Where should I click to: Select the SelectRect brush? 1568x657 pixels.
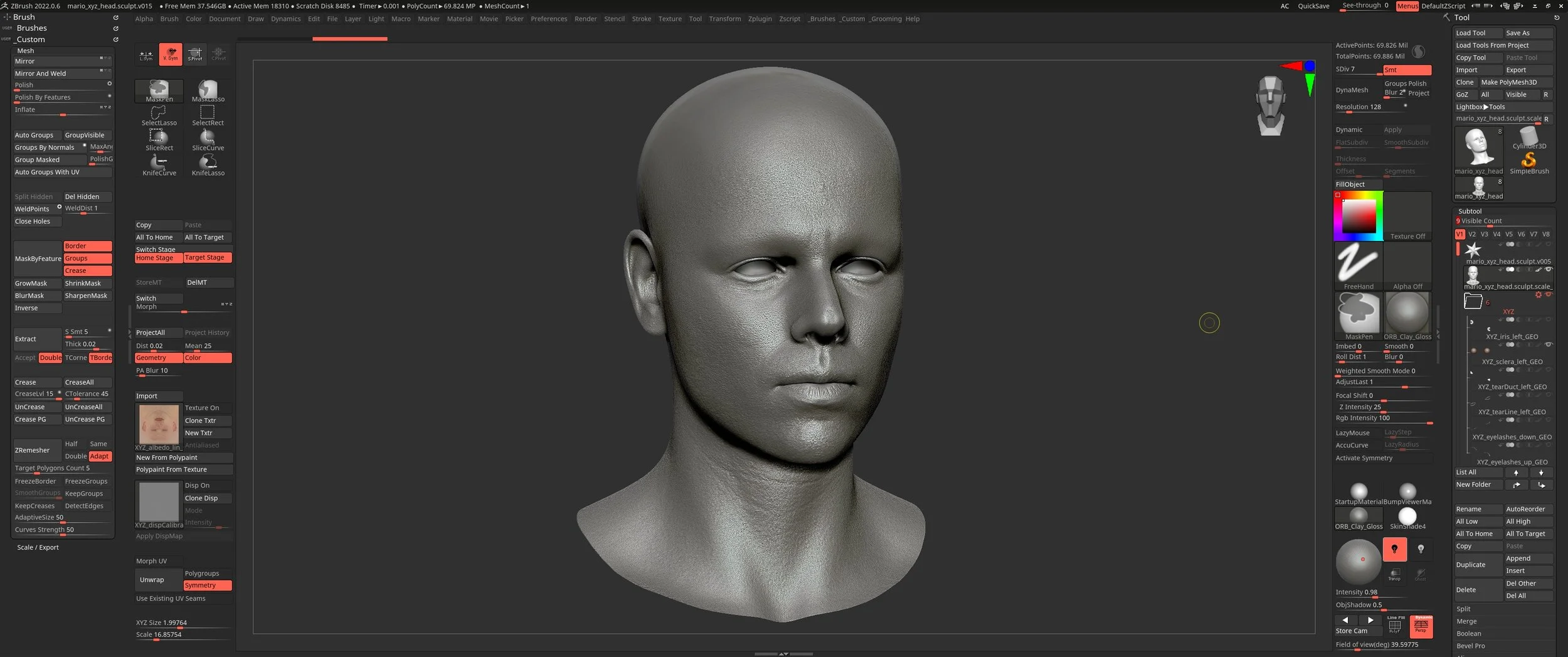[x=208, y=115]
